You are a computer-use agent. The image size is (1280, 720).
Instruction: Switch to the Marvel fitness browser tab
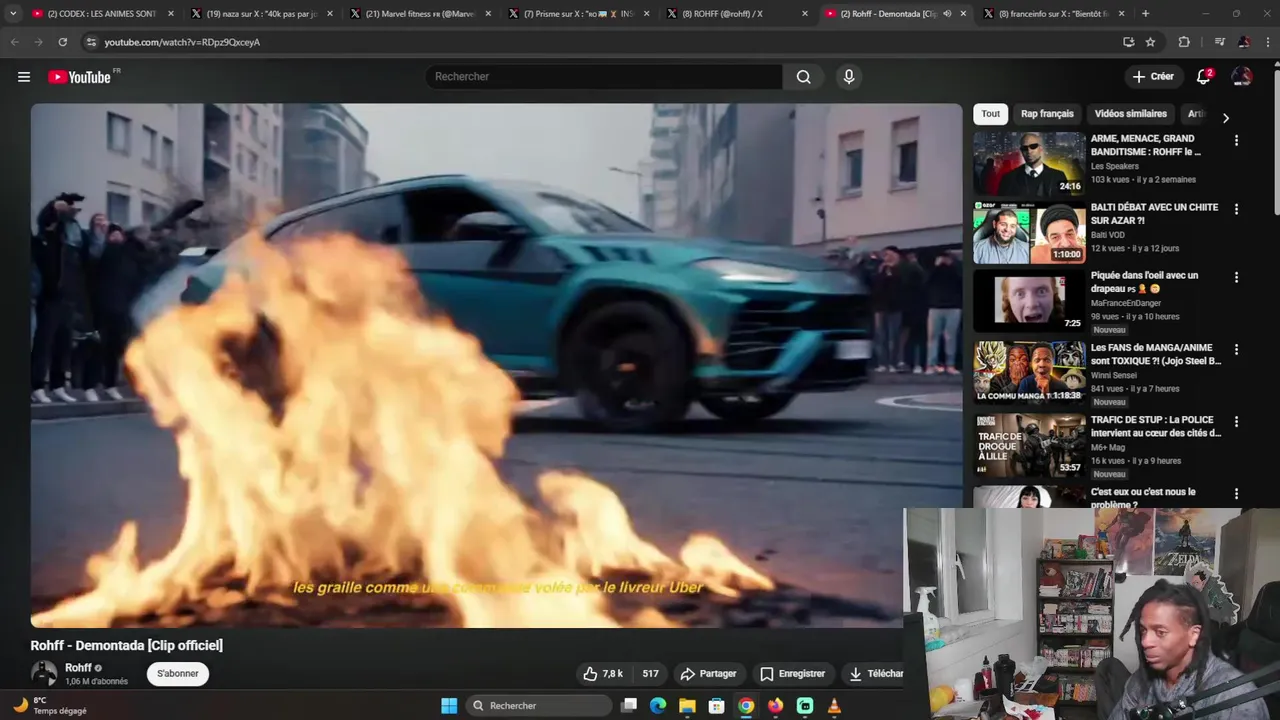tap(420, 14)
